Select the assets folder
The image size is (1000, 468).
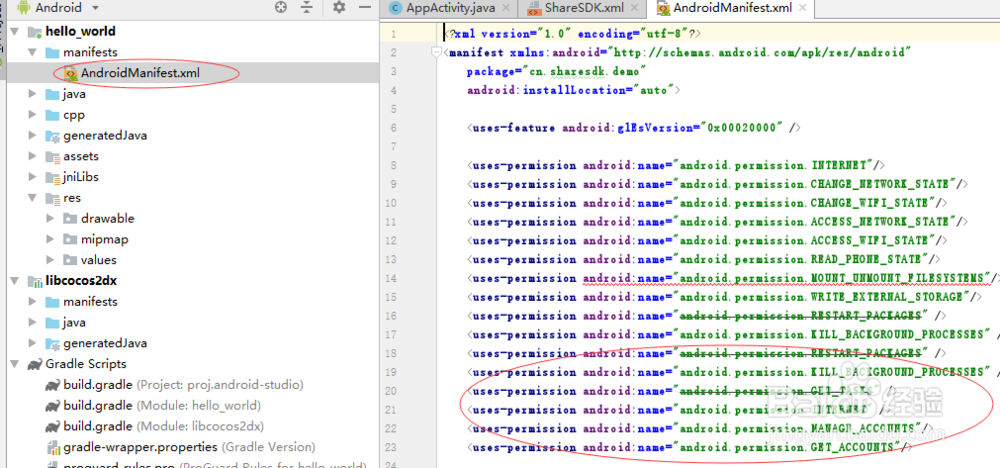coord(81,156)
